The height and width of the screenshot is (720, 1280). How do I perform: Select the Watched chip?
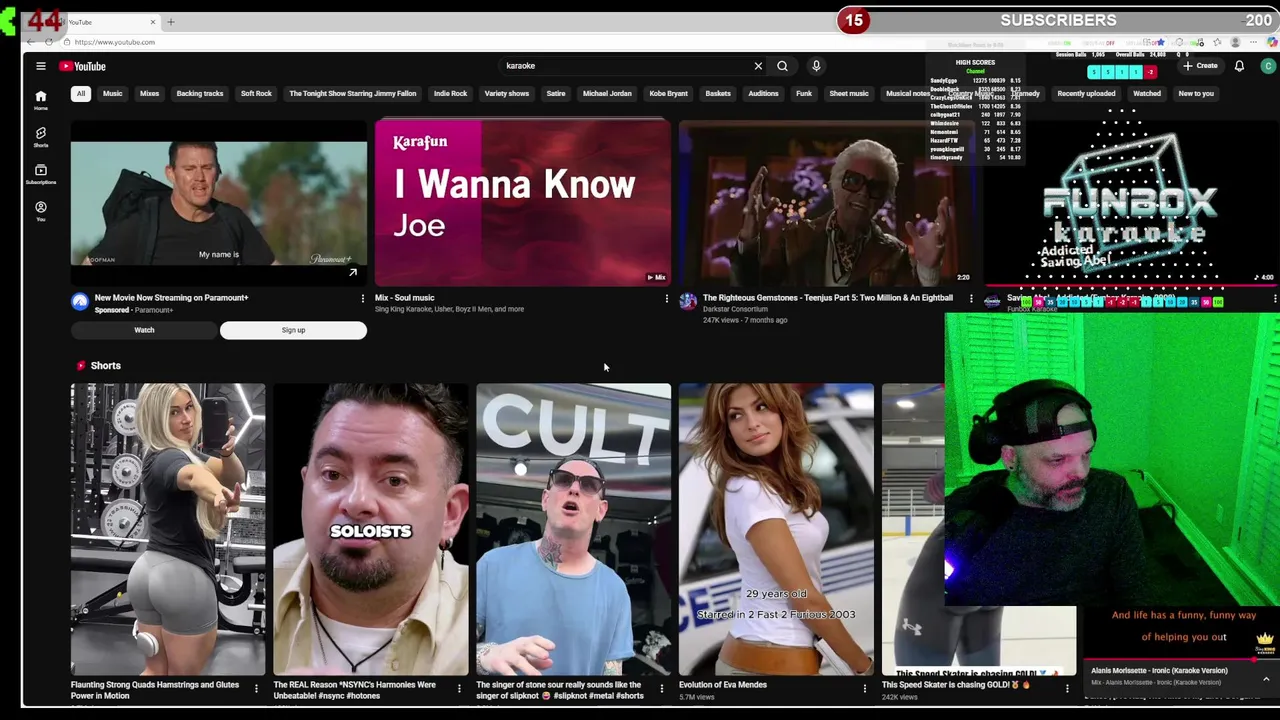click(x=1147, y=93)
